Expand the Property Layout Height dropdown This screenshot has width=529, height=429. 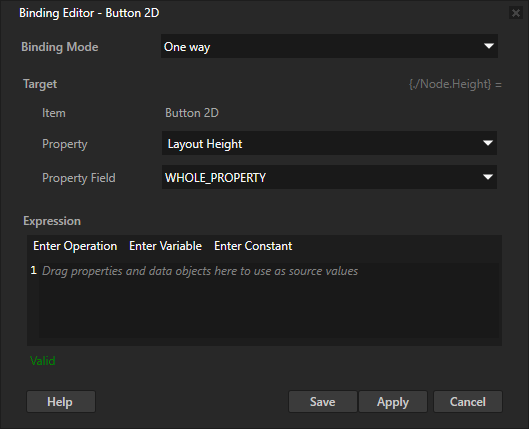(x=329, y=143)
